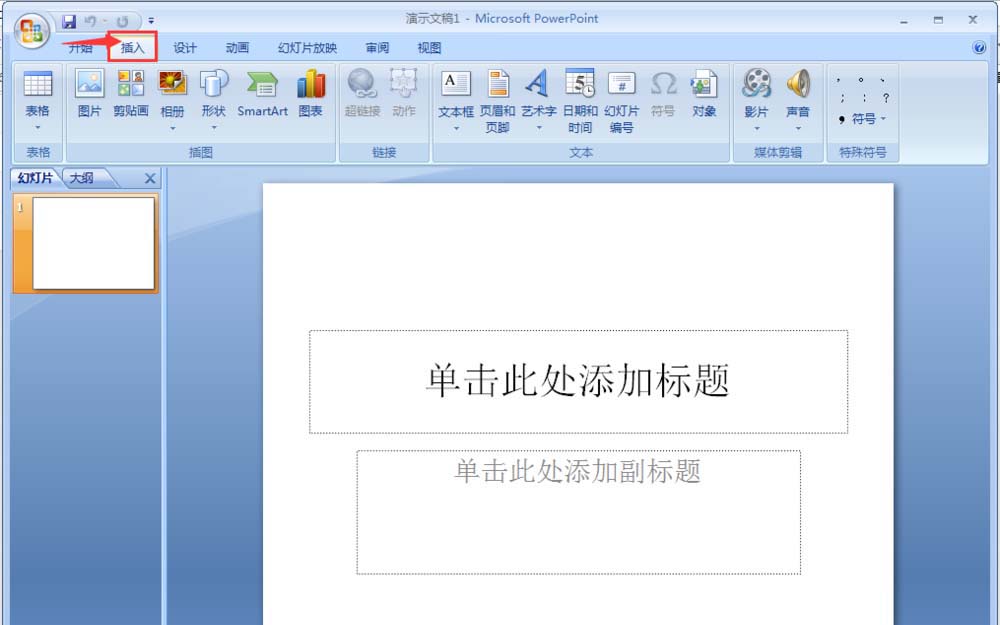Click the Omega 符号 symbol button
Image resolution: width=1000 pixels, height=625 pixels.
[x=663, y=94]
